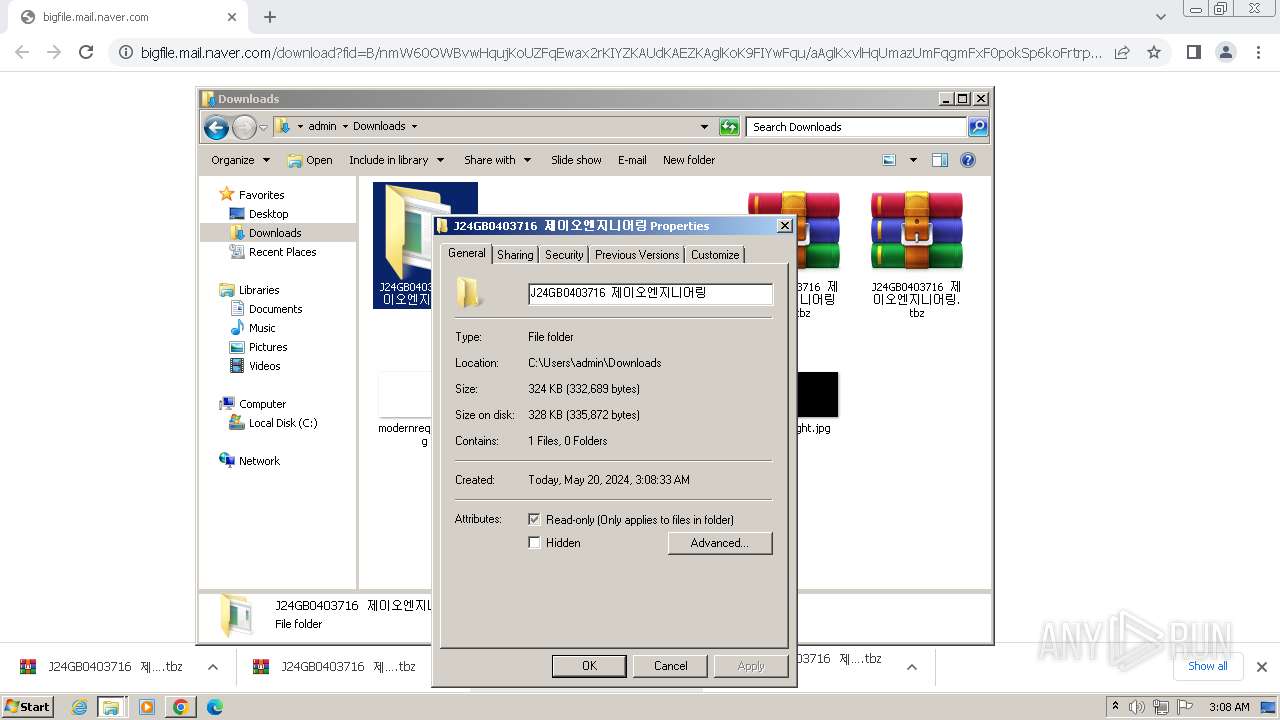This screenshot has height=720, width=1280.
Task: Click E-mail in explorer toolbar
Action: 632,160
